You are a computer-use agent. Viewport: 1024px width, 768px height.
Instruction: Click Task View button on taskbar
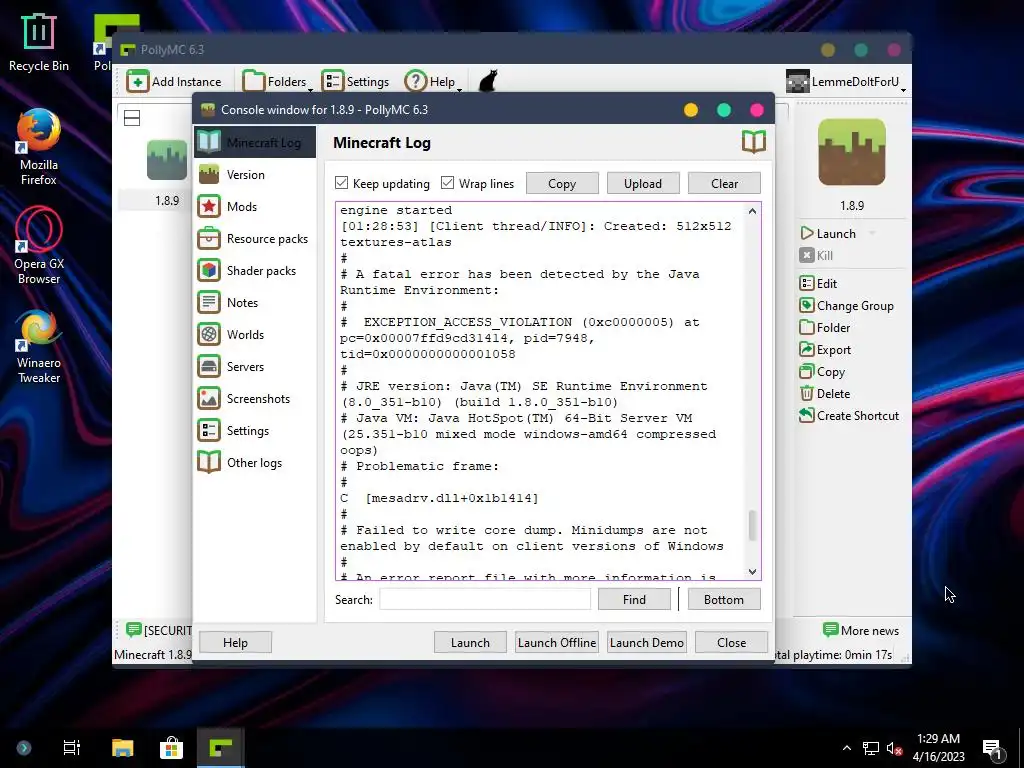[72, 748]
